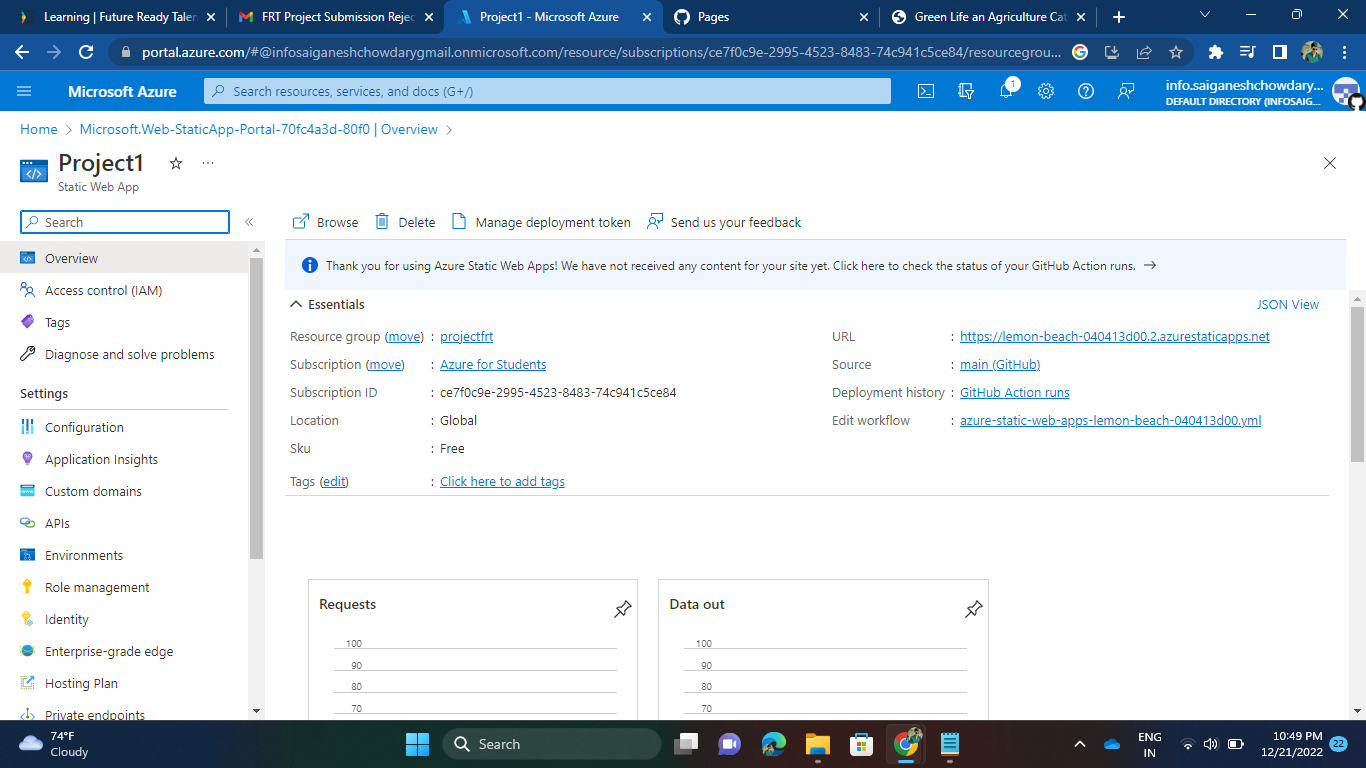Pin the Data out chart to dashboard

tap(973, 609)
